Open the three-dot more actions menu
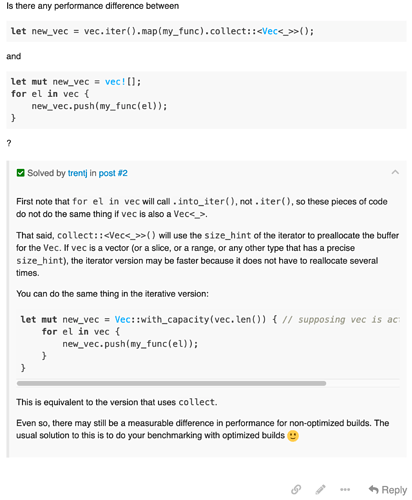Viewport: 412px width, 500px height. [345, 490]
